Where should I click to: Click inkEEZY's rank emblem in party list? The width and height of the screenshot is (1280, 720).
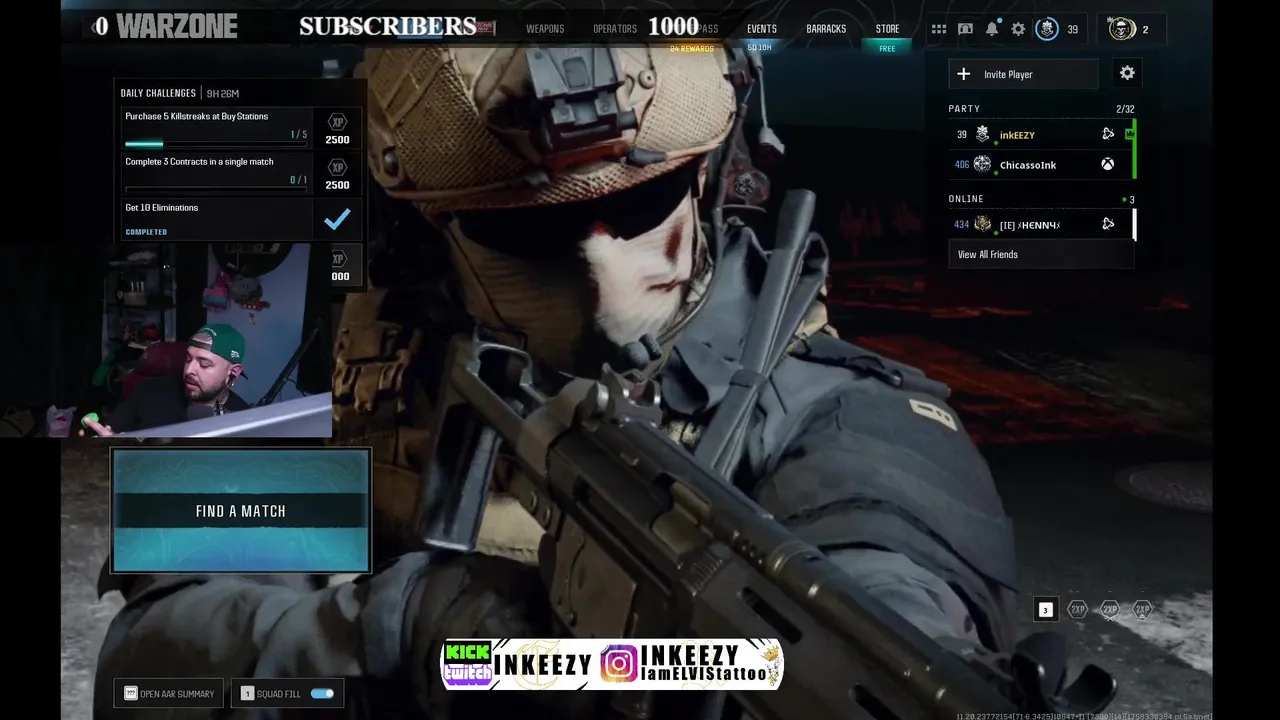pyautogui.click(x=982, y=134)
